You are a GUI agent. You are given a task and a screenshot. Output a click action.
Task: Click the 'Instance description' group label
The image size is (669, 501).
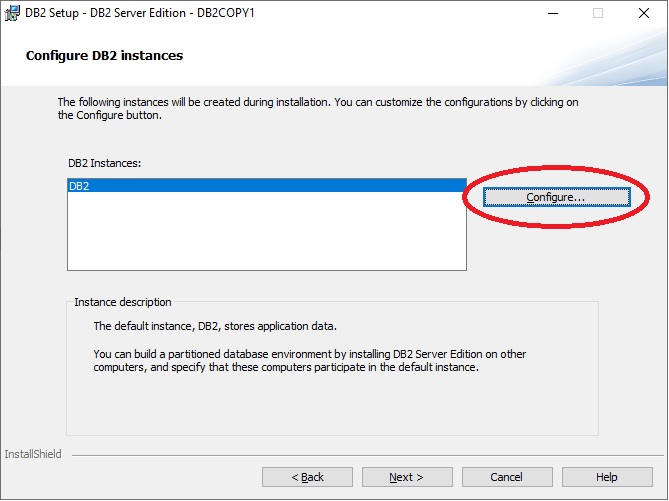pos(123,302)
